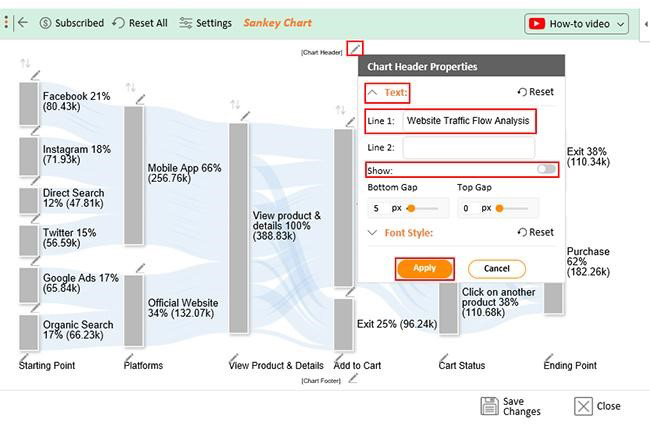The image size is (650, 429).
Task: Open the three-dot menu in the toolbar
Action: pyautogui.click(x=6, y=22)
